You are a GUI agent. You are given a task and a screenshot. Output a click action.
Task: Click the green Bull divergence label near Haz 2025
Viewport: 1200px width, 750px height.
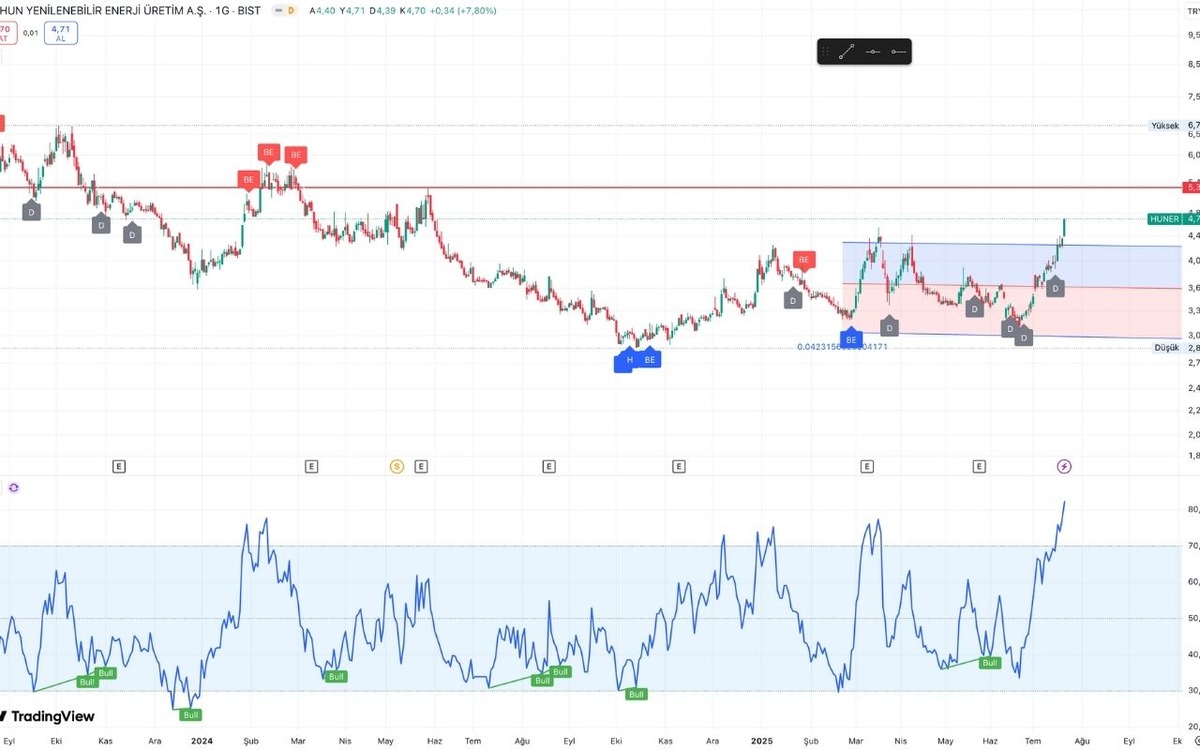tap(990, 662)
